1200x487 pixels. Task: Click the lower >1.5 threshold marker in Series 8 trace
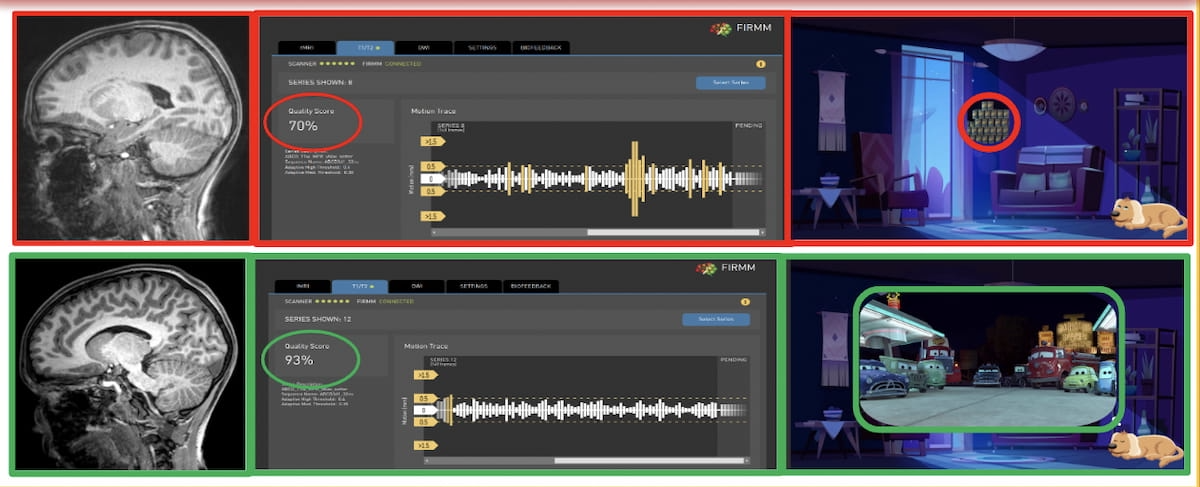(x=433, y=215)
